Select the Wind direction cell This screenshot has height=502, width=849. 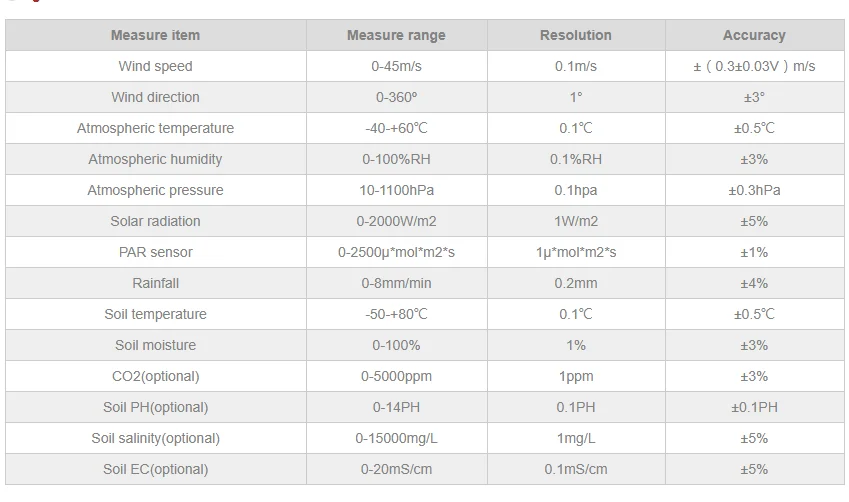tap(155, 97)
